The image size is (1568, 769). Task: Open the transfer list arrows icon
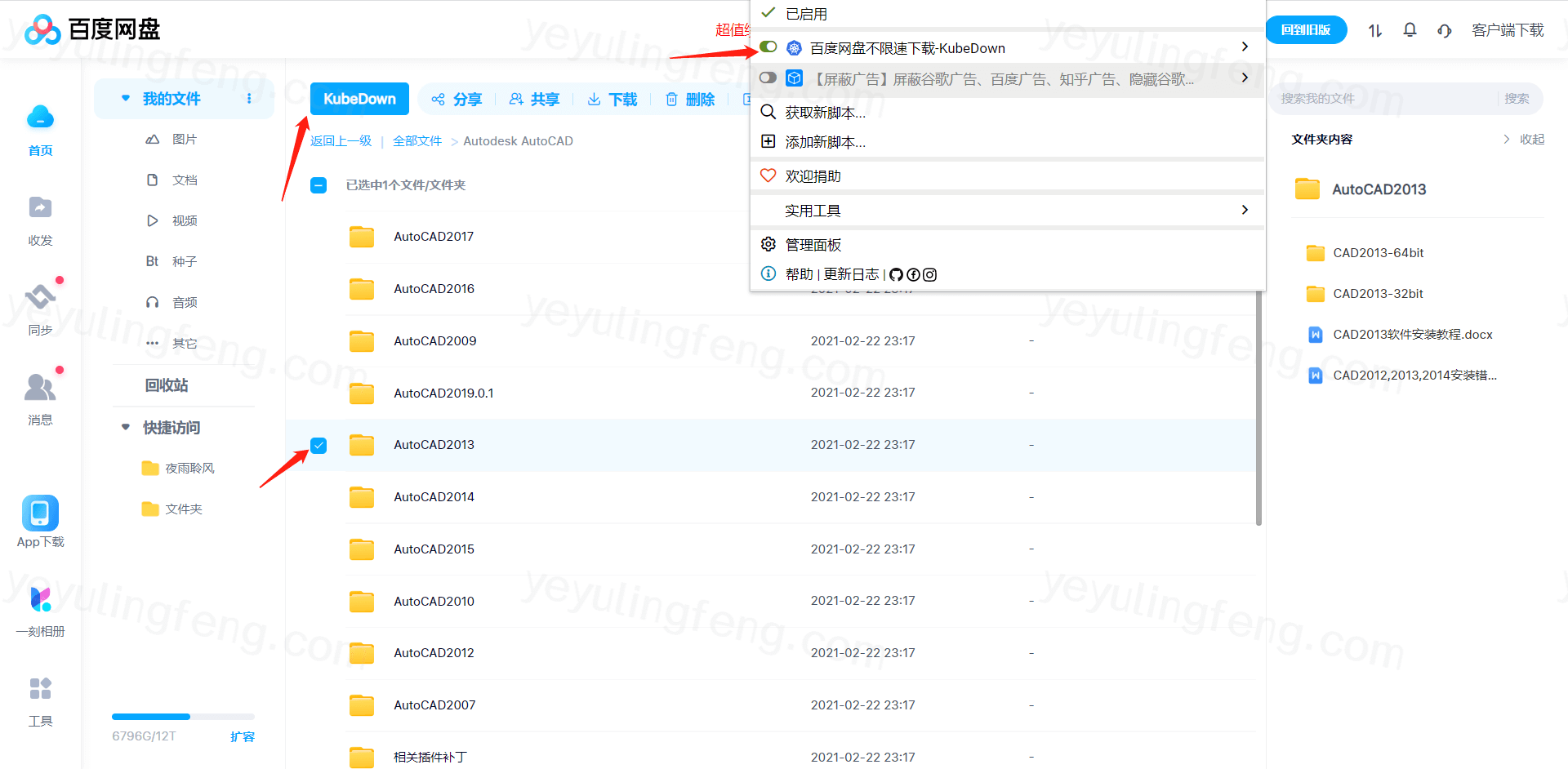pos(1375,30)
